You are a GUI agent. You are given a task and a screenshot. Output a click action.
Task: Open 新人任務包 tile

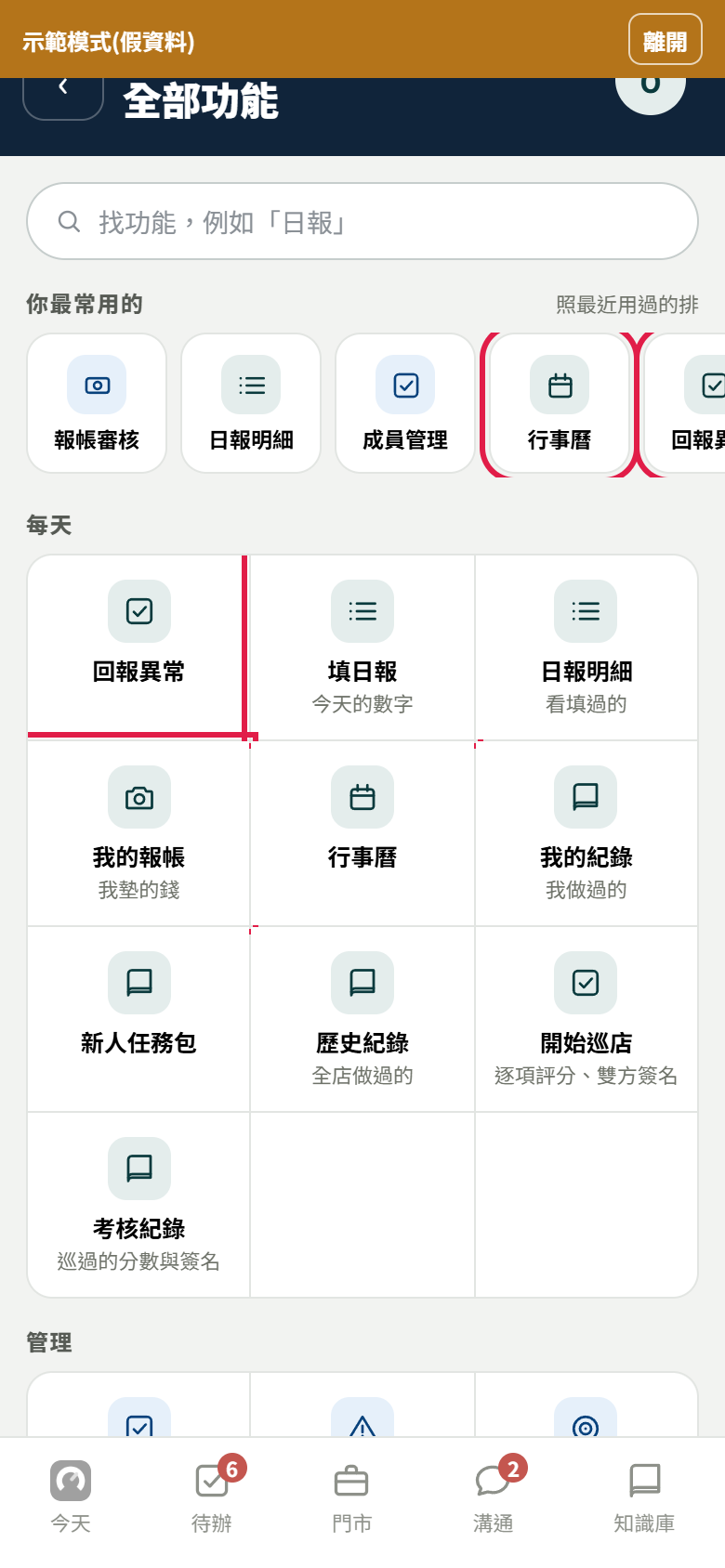(138, 1019)
